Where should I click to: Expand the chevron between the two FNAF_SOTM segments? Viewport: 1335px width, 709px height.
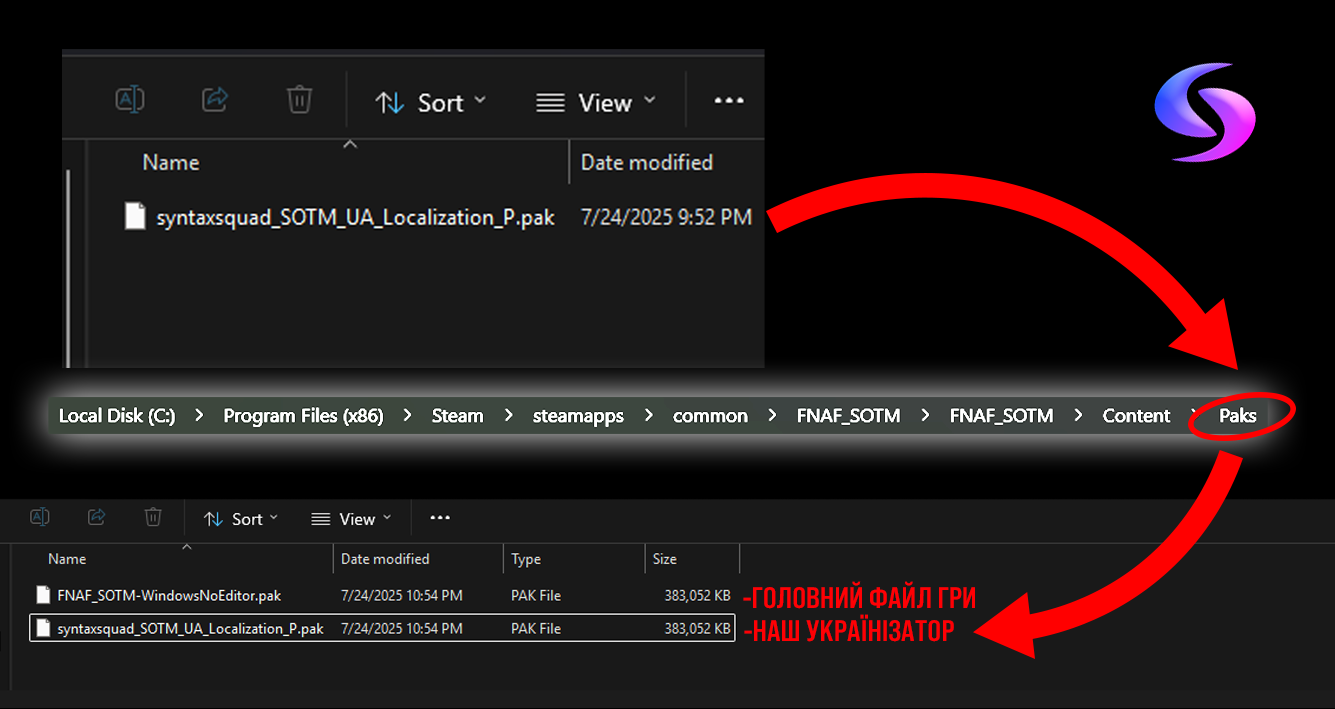pos(925,416)
